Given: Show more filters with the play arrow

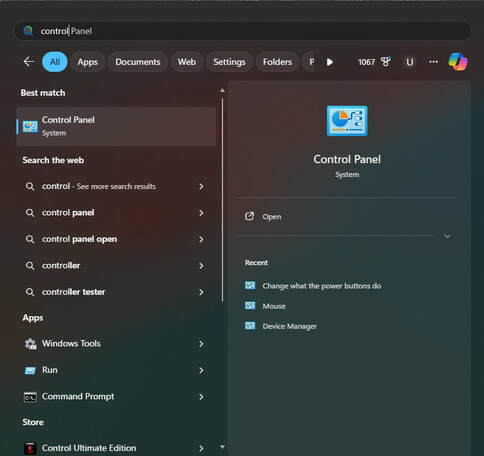Looking at the screenshot, I should coord(330,62).
